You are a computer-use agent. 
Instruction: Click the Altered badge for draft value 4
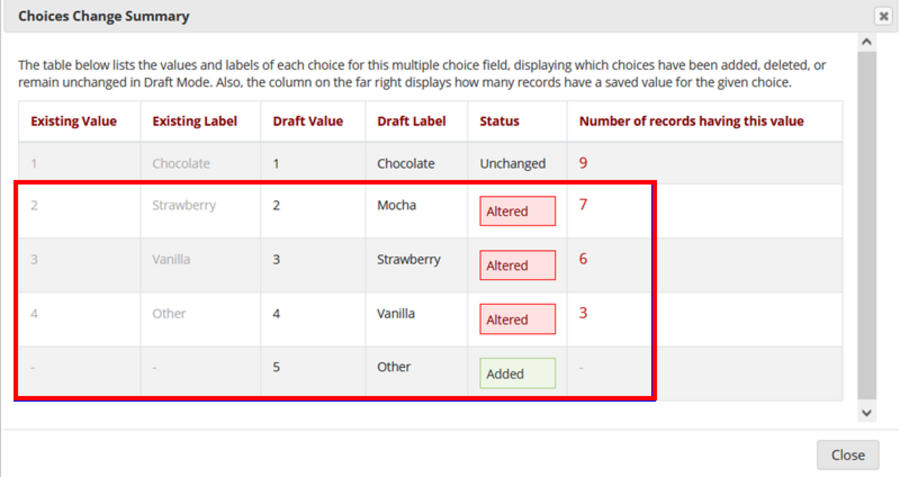(x=517, y=319)
